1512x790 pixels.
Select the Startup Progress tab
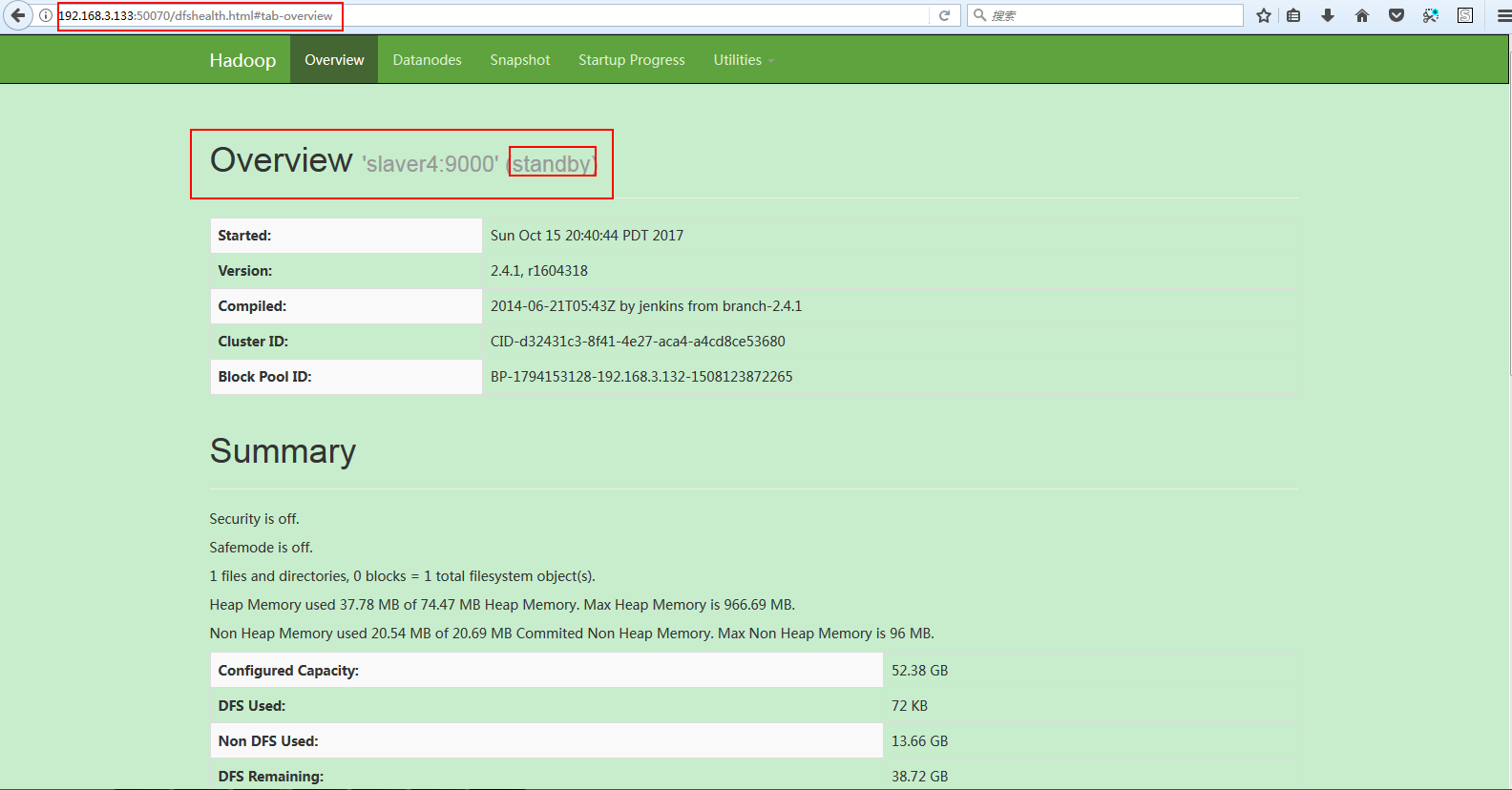[x=631, y=60]
